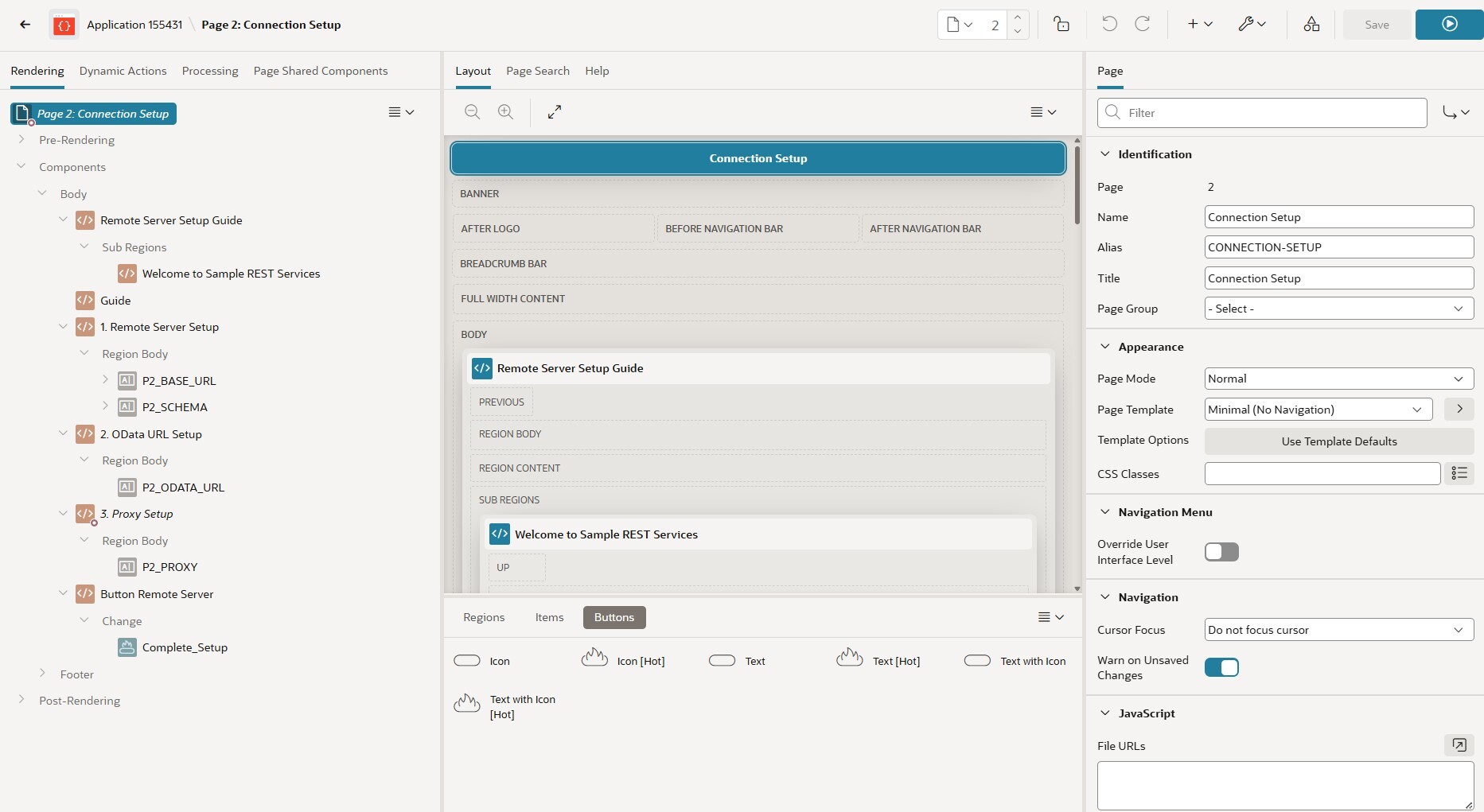Open Page Search tab

tap(538, 71)
